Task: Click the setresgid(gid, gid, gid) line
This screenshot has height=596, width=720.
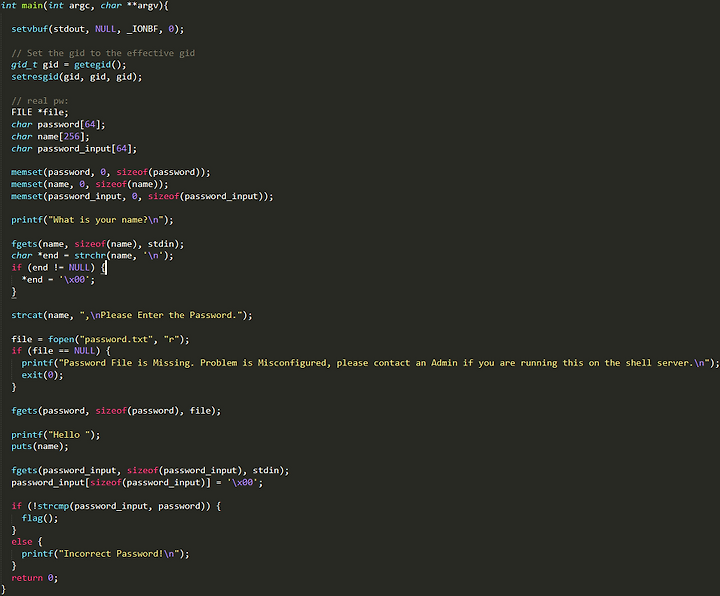Action: [77, 77]
